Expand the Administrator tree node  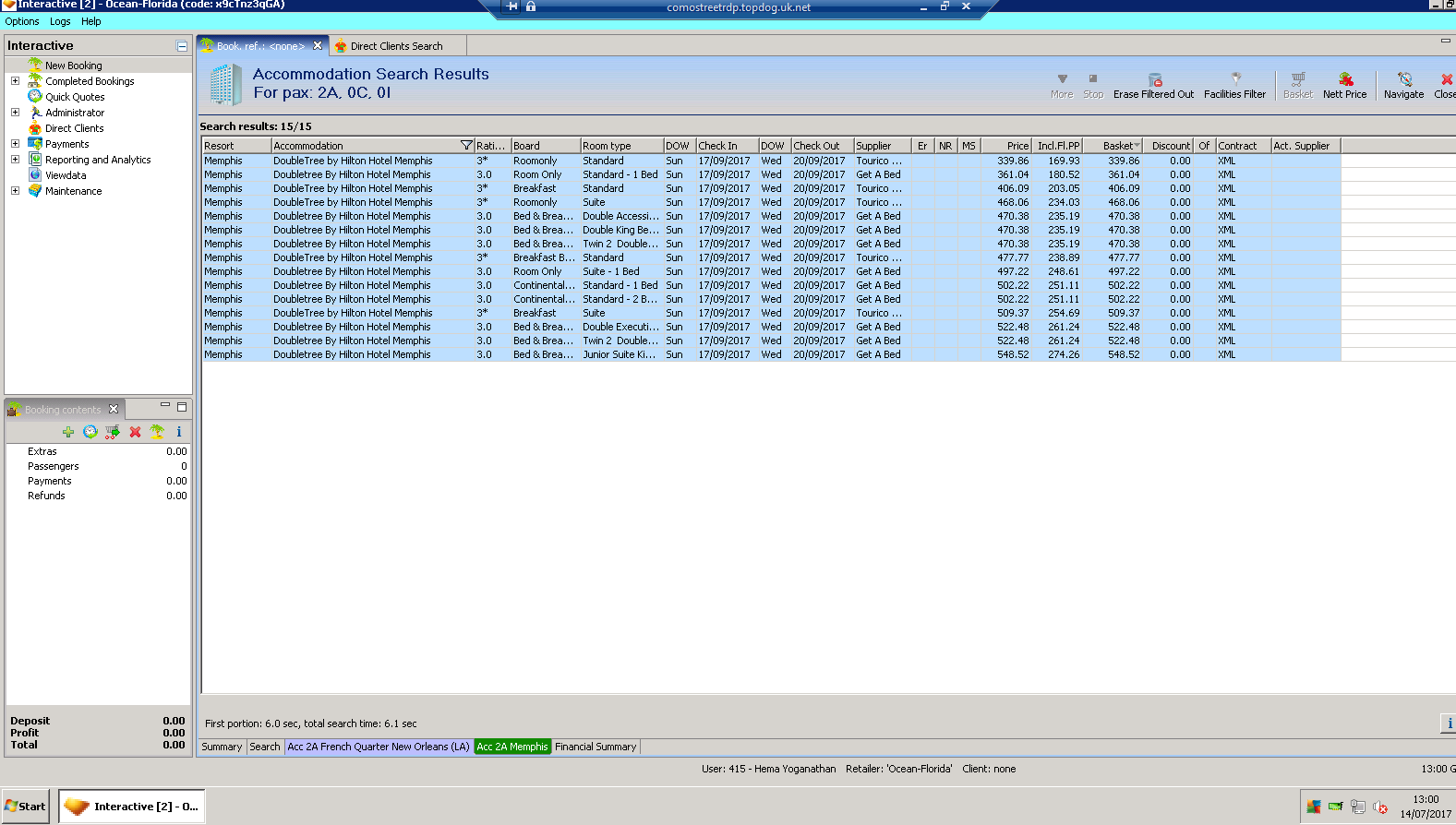click(x=15, y=112)
